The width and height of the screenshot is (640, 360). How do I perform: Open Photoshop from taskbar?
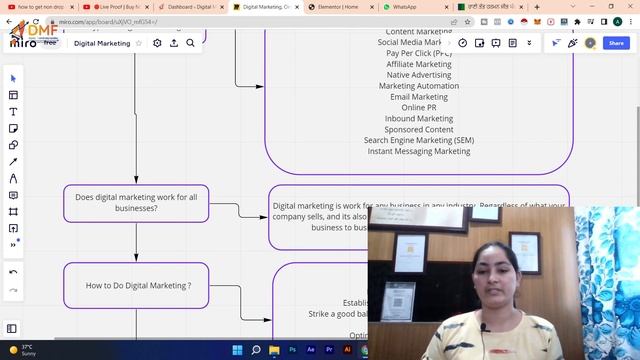pyautogui.click(x=293, y=350)
